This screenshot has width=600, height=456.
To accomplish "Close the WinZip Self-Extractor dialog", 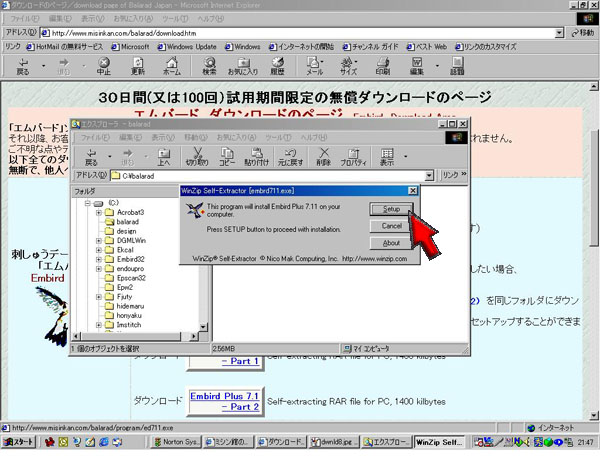I will pyautogui.click(x=412, y=191).
